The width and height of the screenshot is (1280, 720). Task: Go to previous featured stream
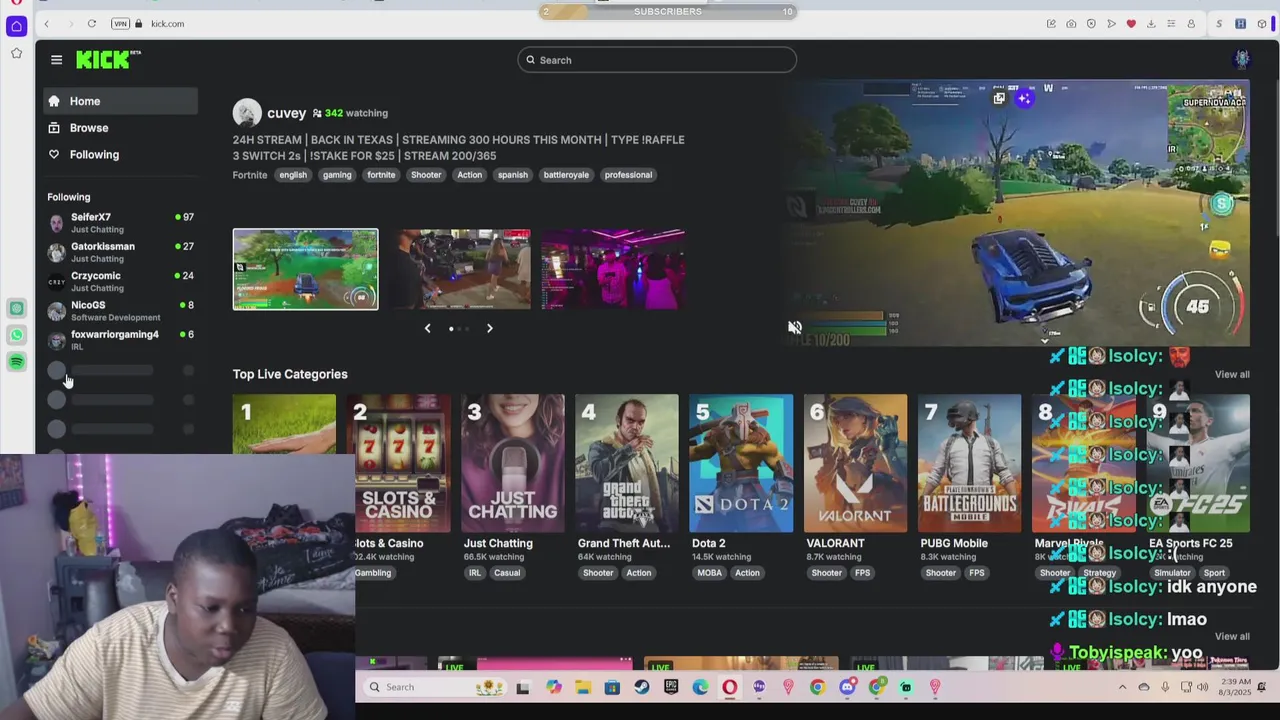pyautogui.click(x=427, y=328)
